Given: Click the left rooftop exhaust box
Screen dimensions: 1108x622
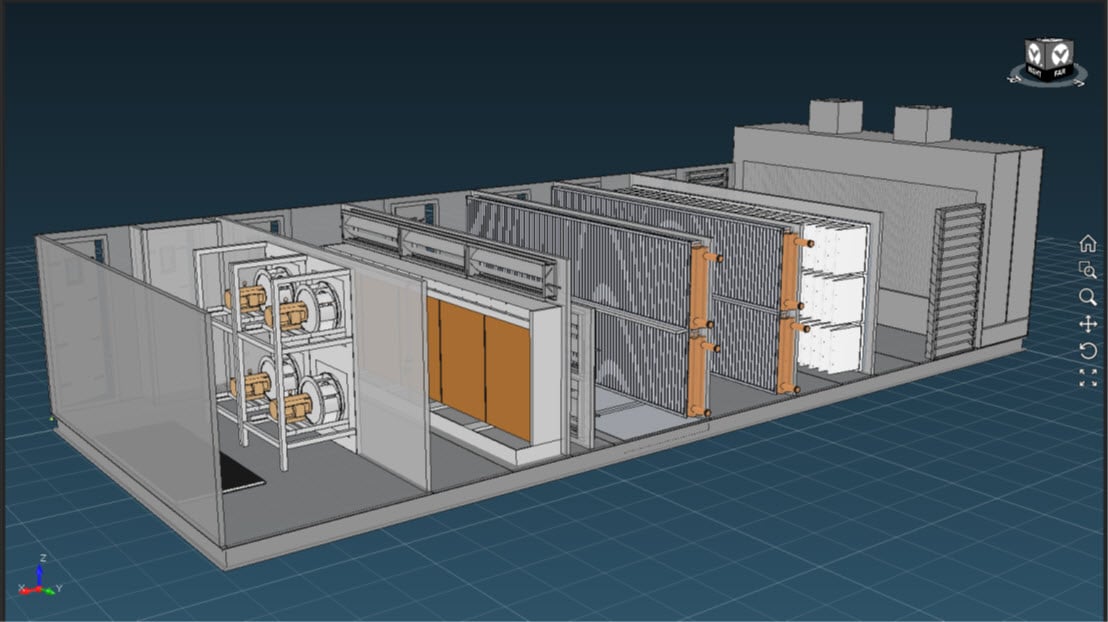Looking at the screenshot, I should (x=835, y=115).
